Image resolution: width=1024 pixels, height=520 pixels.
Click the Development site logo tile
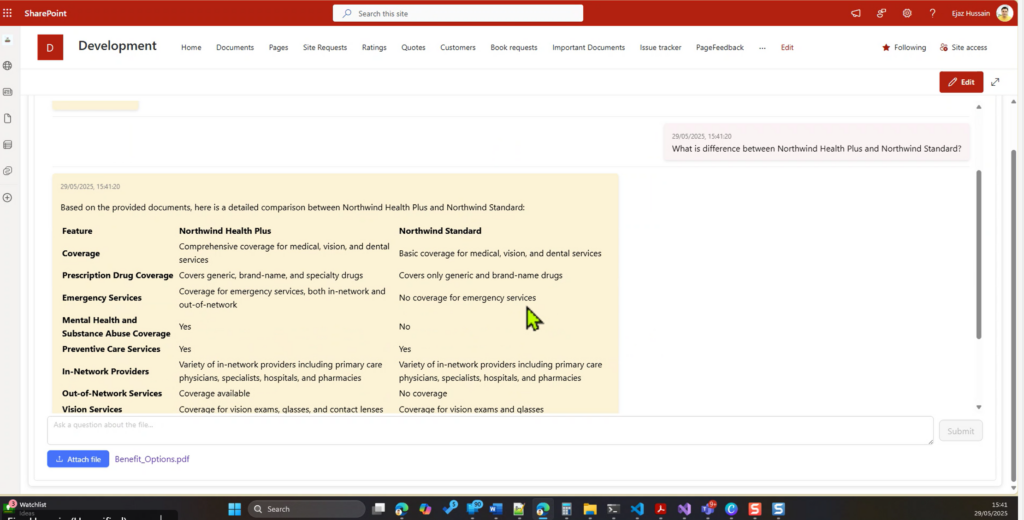[50, 47]
